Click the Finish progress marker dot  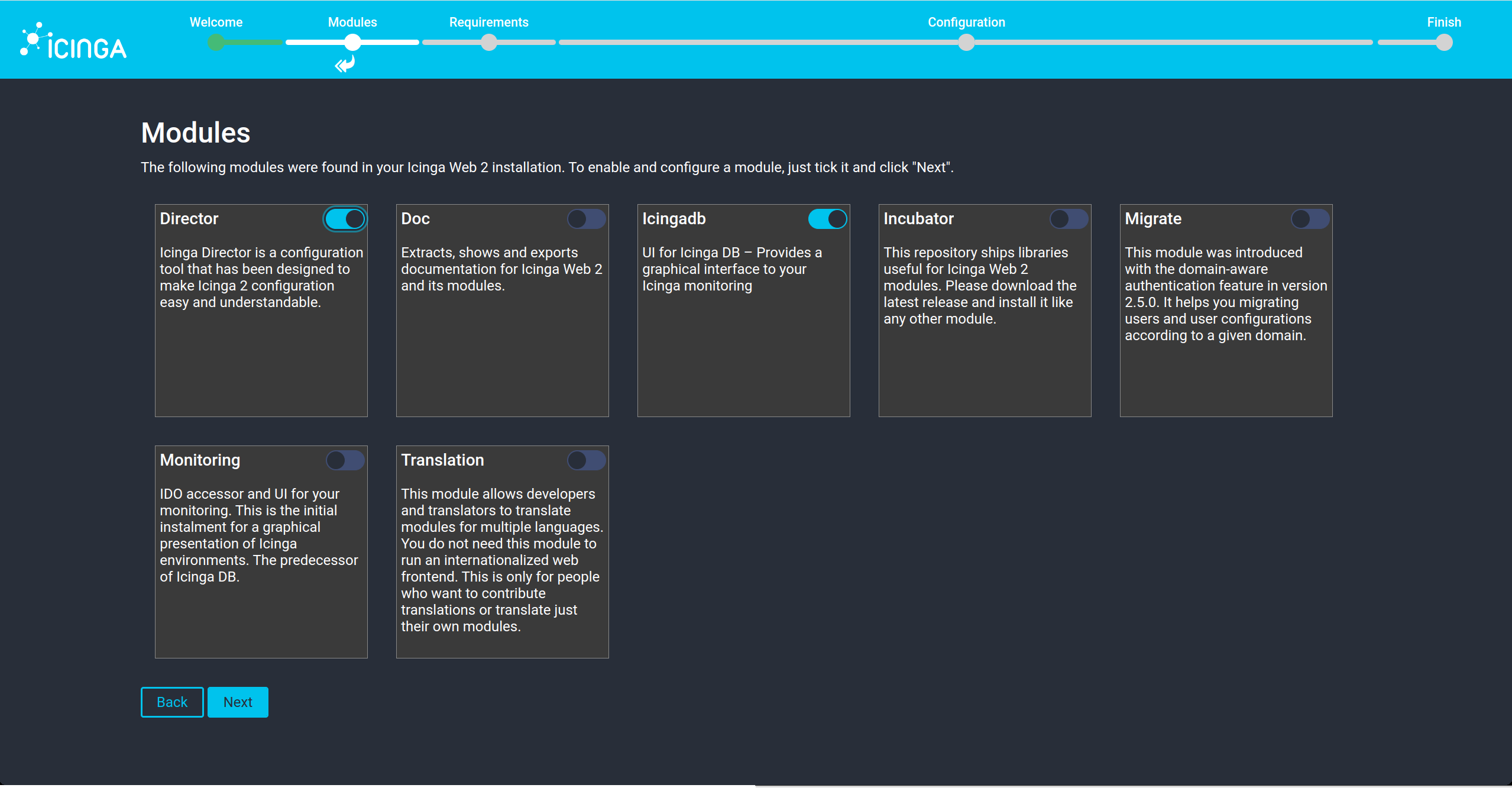[x=1444, y=43]
